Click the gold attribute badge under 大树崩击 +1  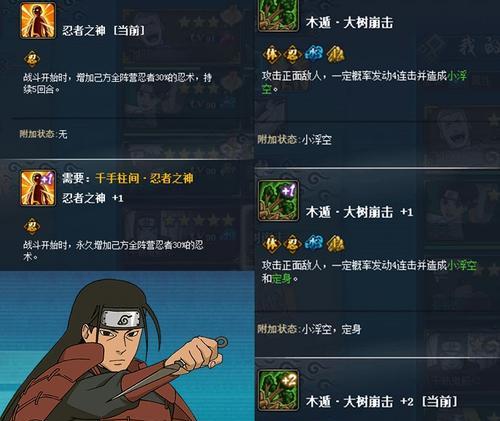335,243
